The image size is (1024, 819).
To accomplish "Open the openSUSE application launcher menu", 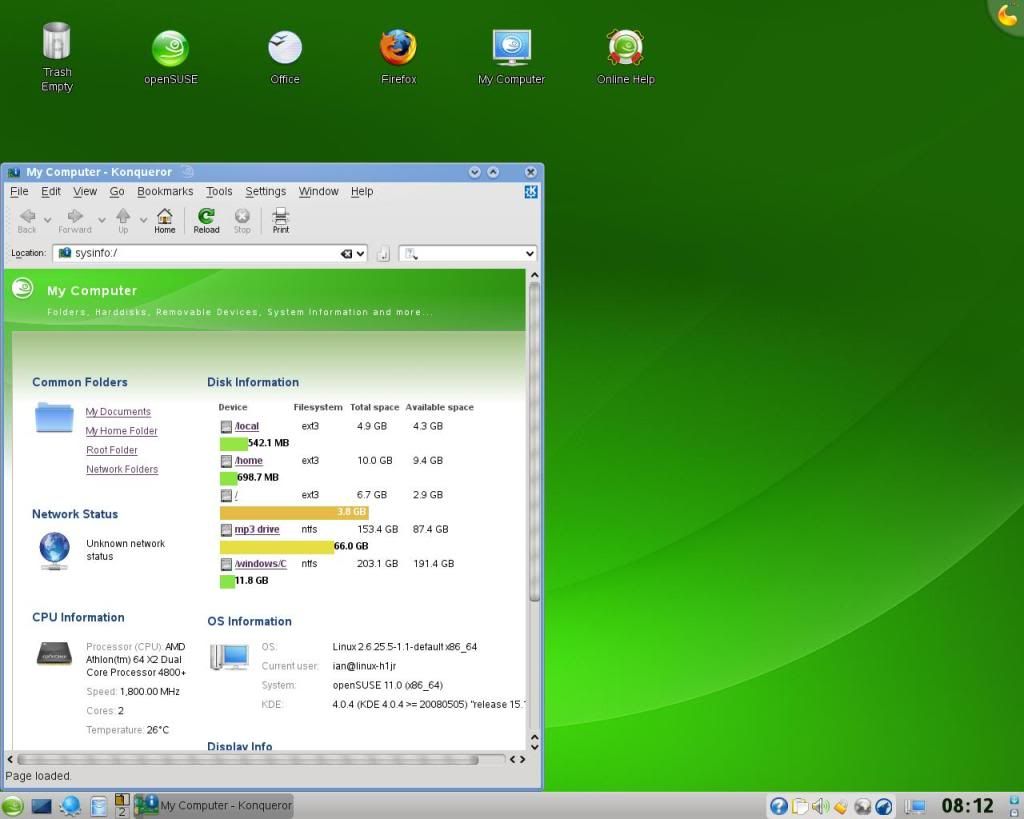I will (x=12, y=806).
